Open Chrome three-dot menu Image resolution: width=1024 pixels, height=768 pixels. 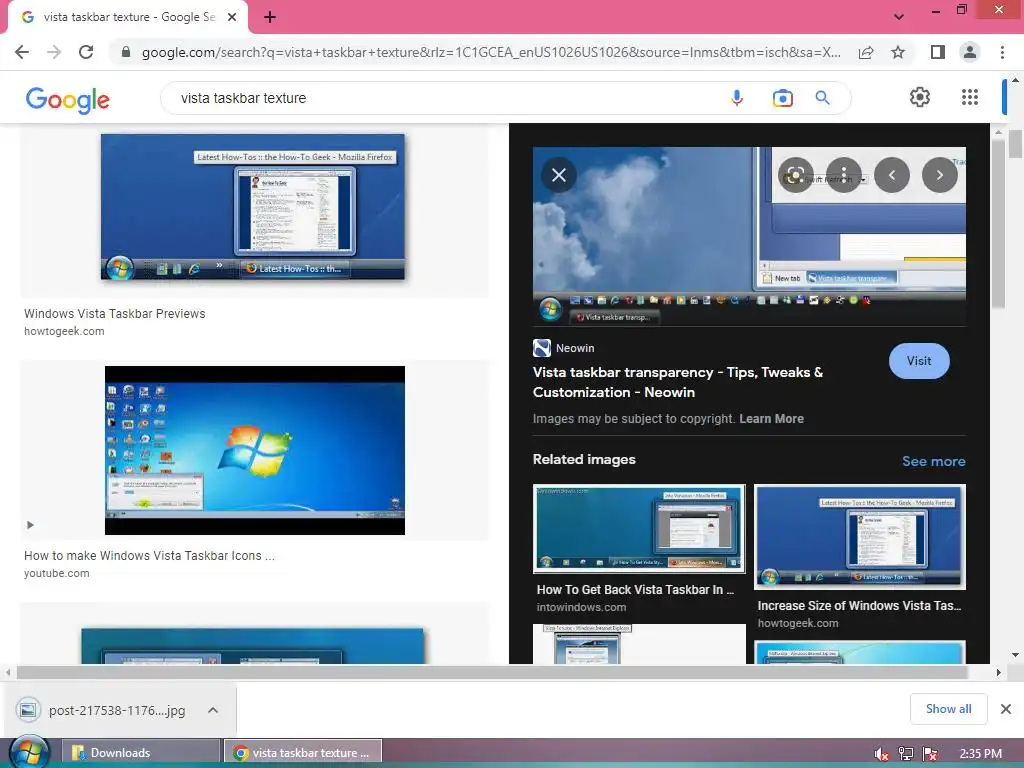[x=1002, y=52]
